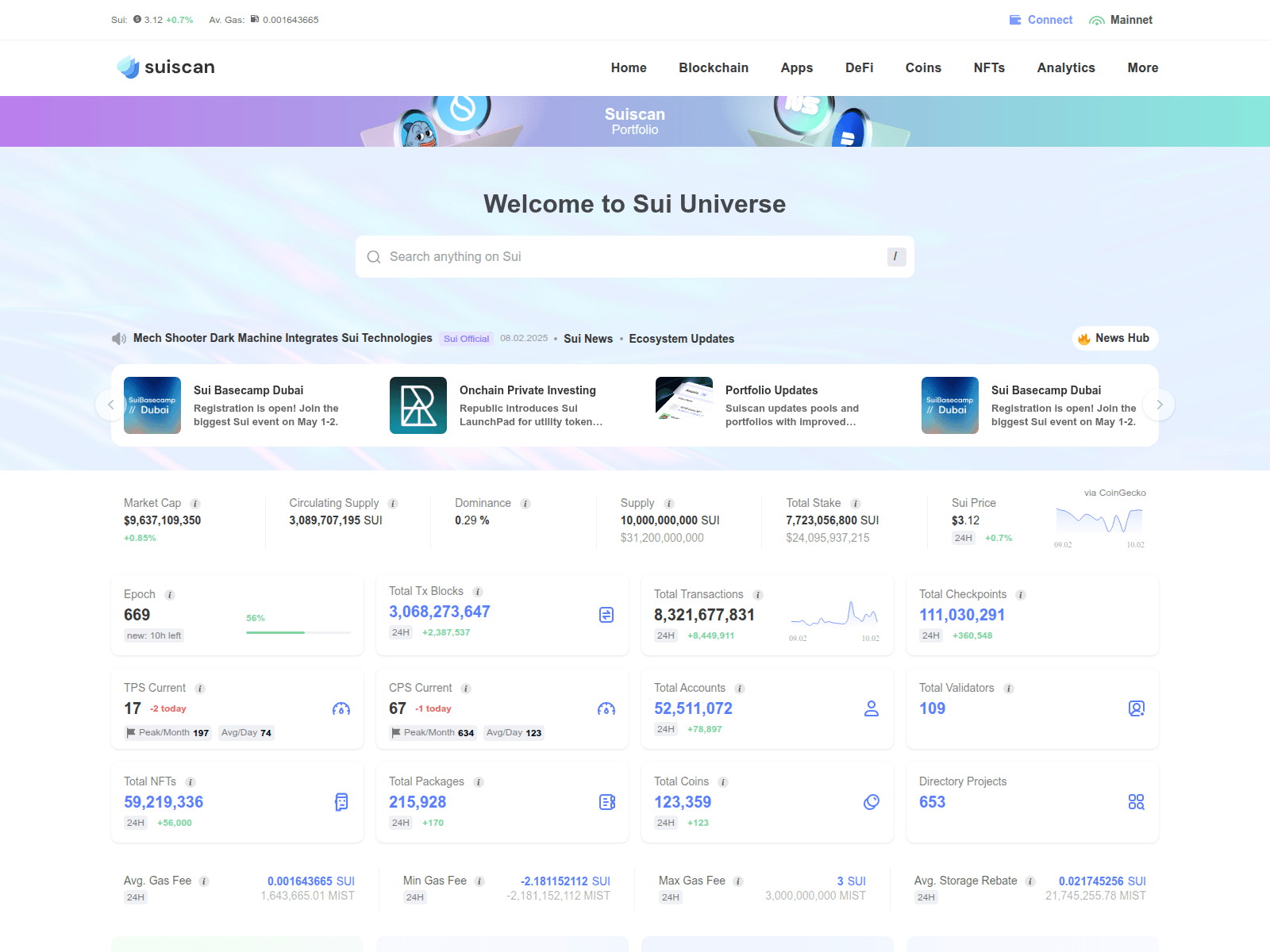Viewport: 1270px width, 952px height.
Task: Click the search magnifier icon
Action: [x=374, y=257]
